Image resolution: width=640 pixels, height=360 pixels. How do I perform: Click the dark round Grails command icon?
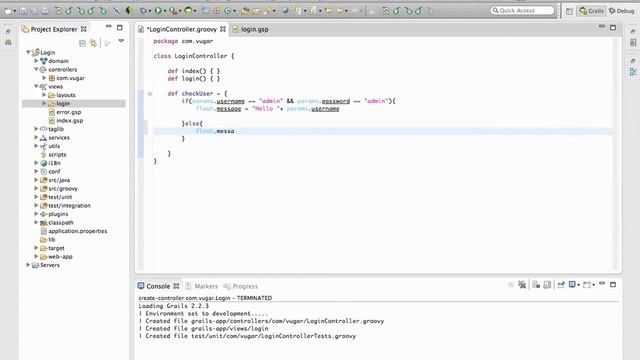coord(129,11)
